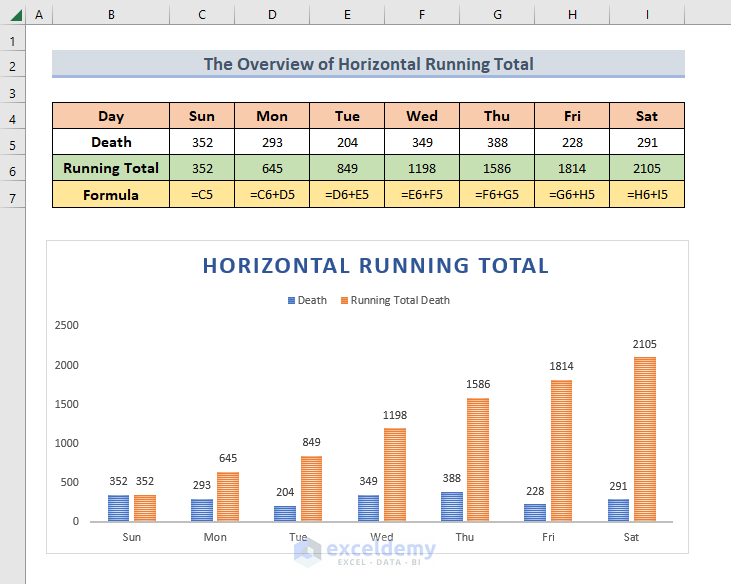Click the 'Running Total' row label cell
Image resolution: width=731 pixels, height=584 pixels.
(x=111, y=168)
